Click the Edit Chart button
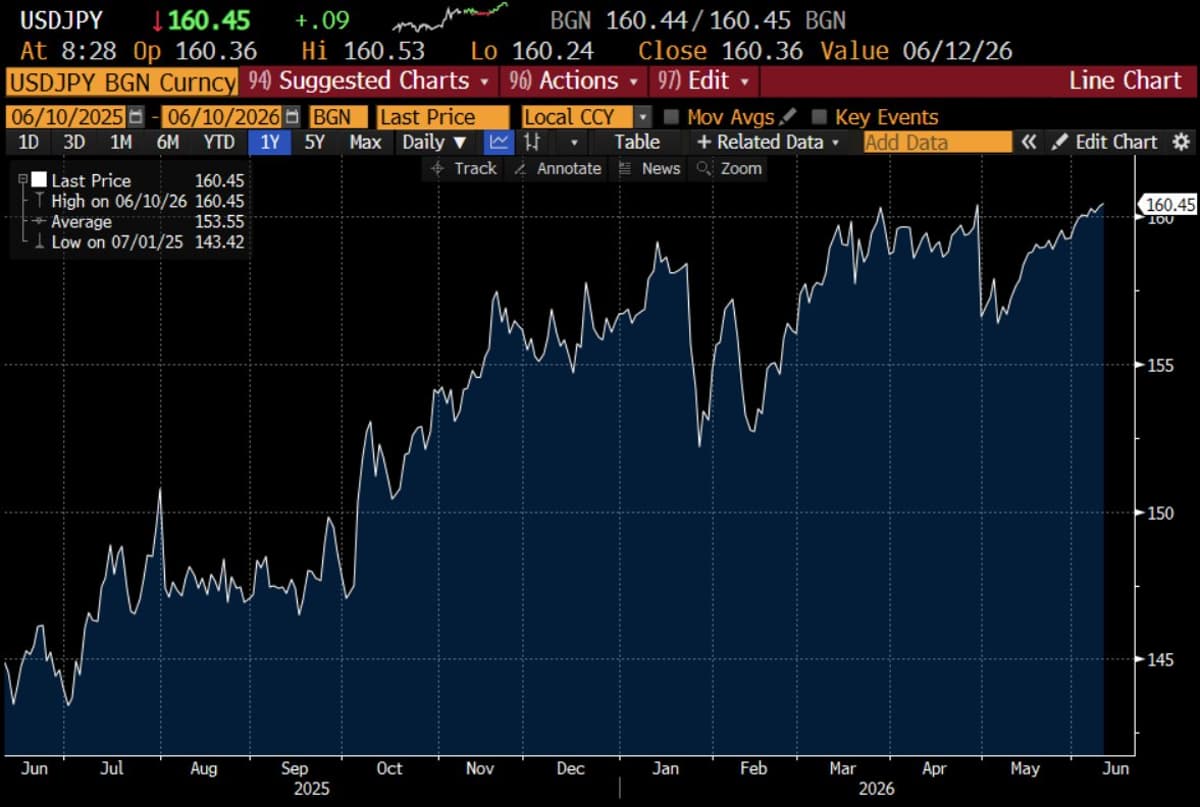 [x=1105, y=142]
